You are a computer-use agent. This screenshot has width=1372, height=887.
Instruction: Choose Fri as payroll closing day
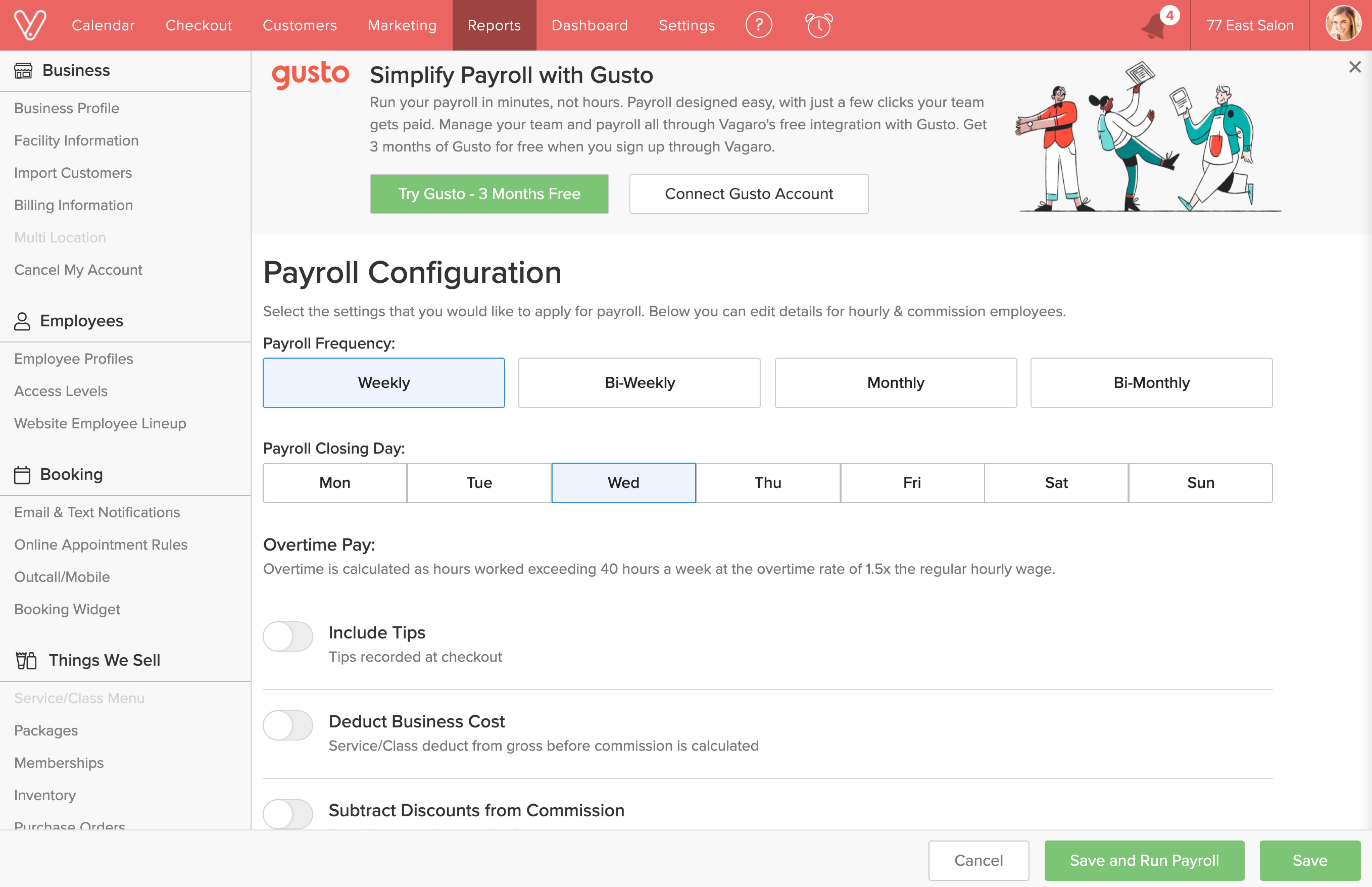click(912, 483)
